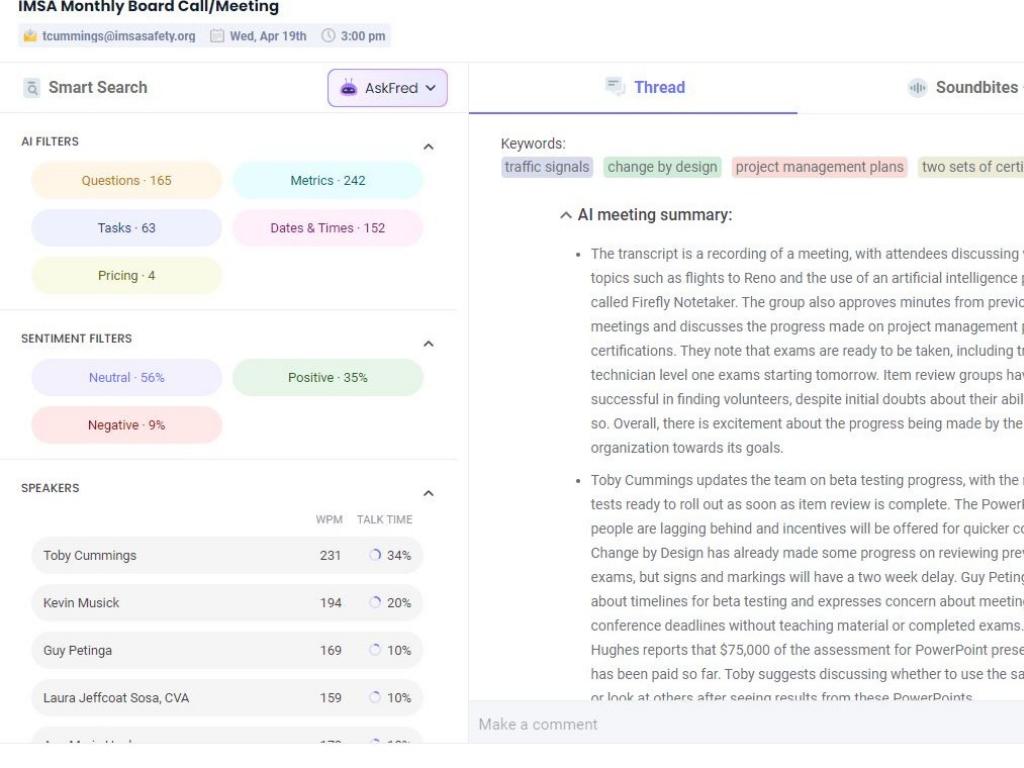Select the 'traffic signals' keyword tag

click(x=546, y=167)
